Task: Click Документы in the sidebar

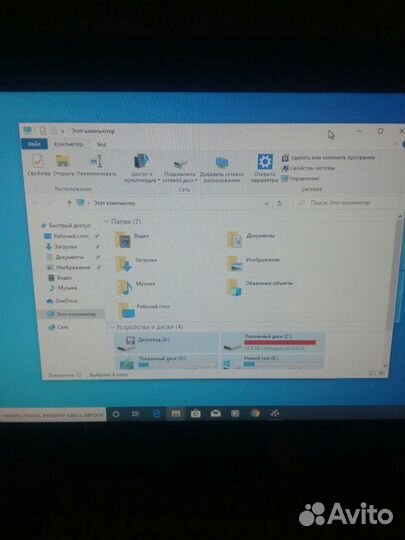Action: coord(65,257)
